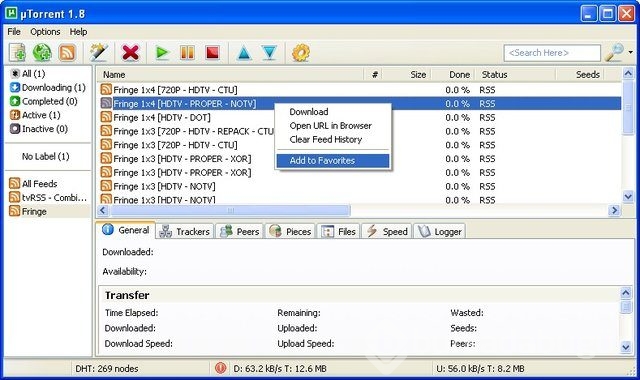This screenshot has width=640, height=380.
Task: Click the search magnifier icon
Action: [615, 53]
